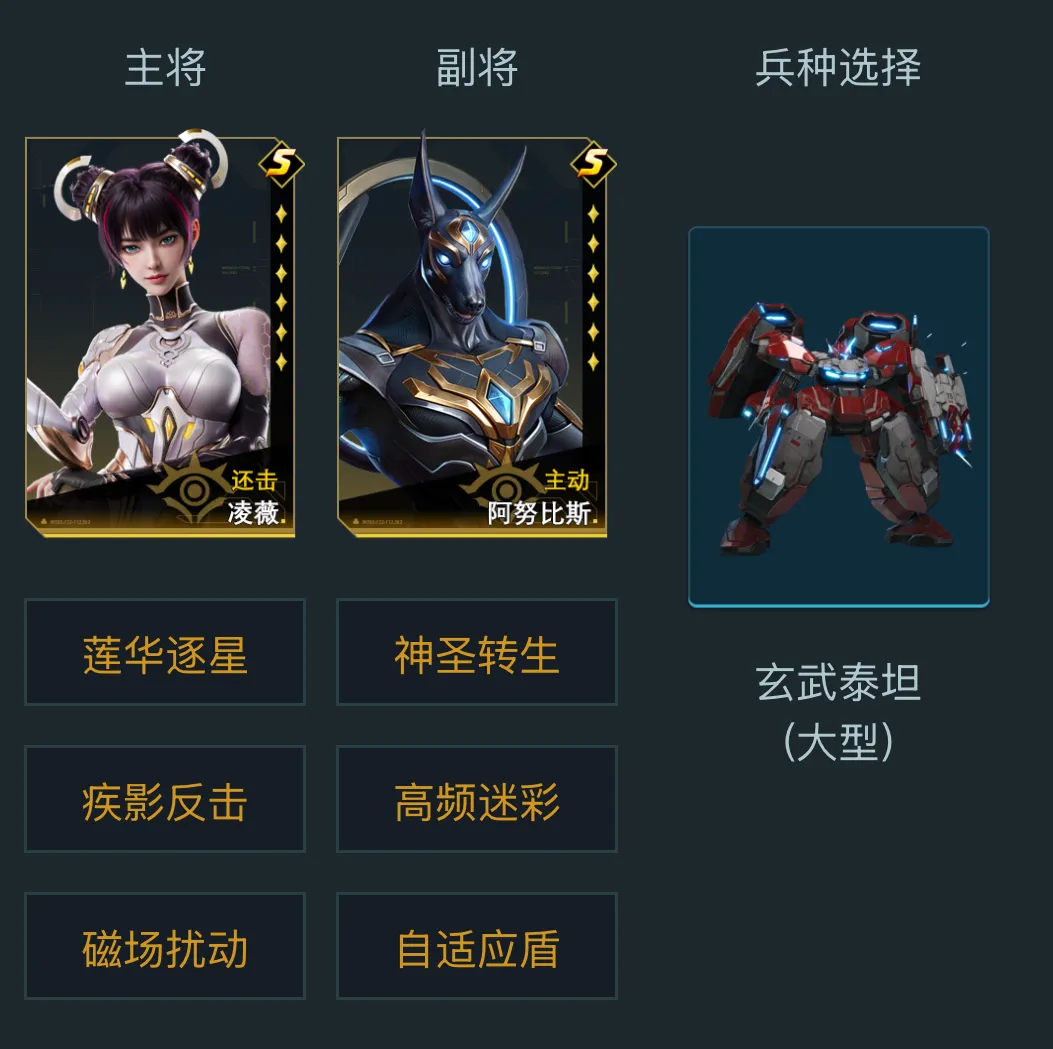Click the eye emblem on 凌薇 card
The image size is (1053, 1049).
193,489
